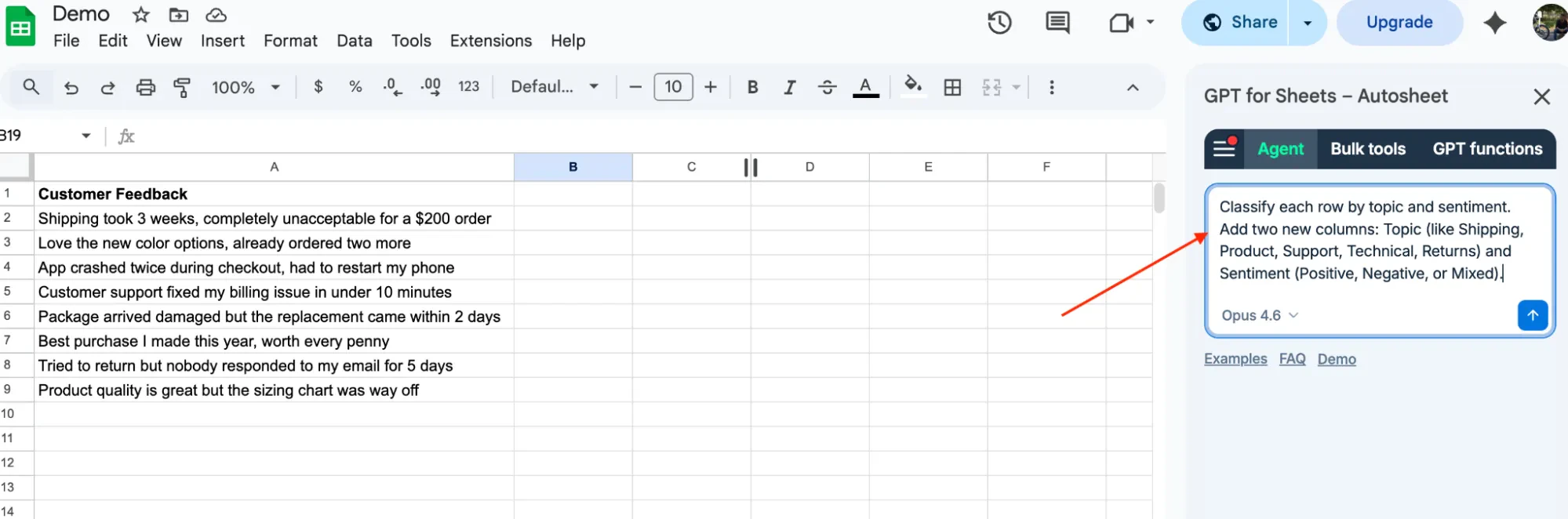Click the Google Sheets home icon
Image resolution: width=1568 pixels, height=519 pixels.
(20, 27)
